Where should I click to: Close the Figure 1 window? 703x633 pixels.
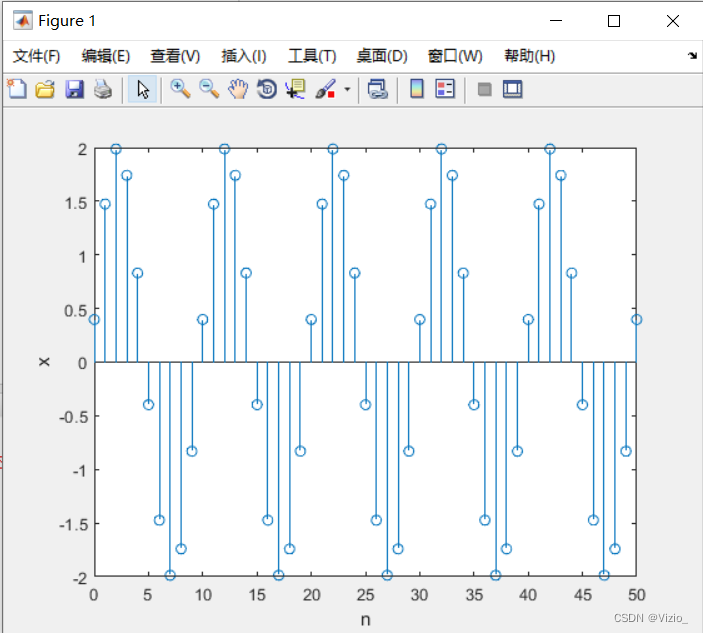tap(673, 21)
